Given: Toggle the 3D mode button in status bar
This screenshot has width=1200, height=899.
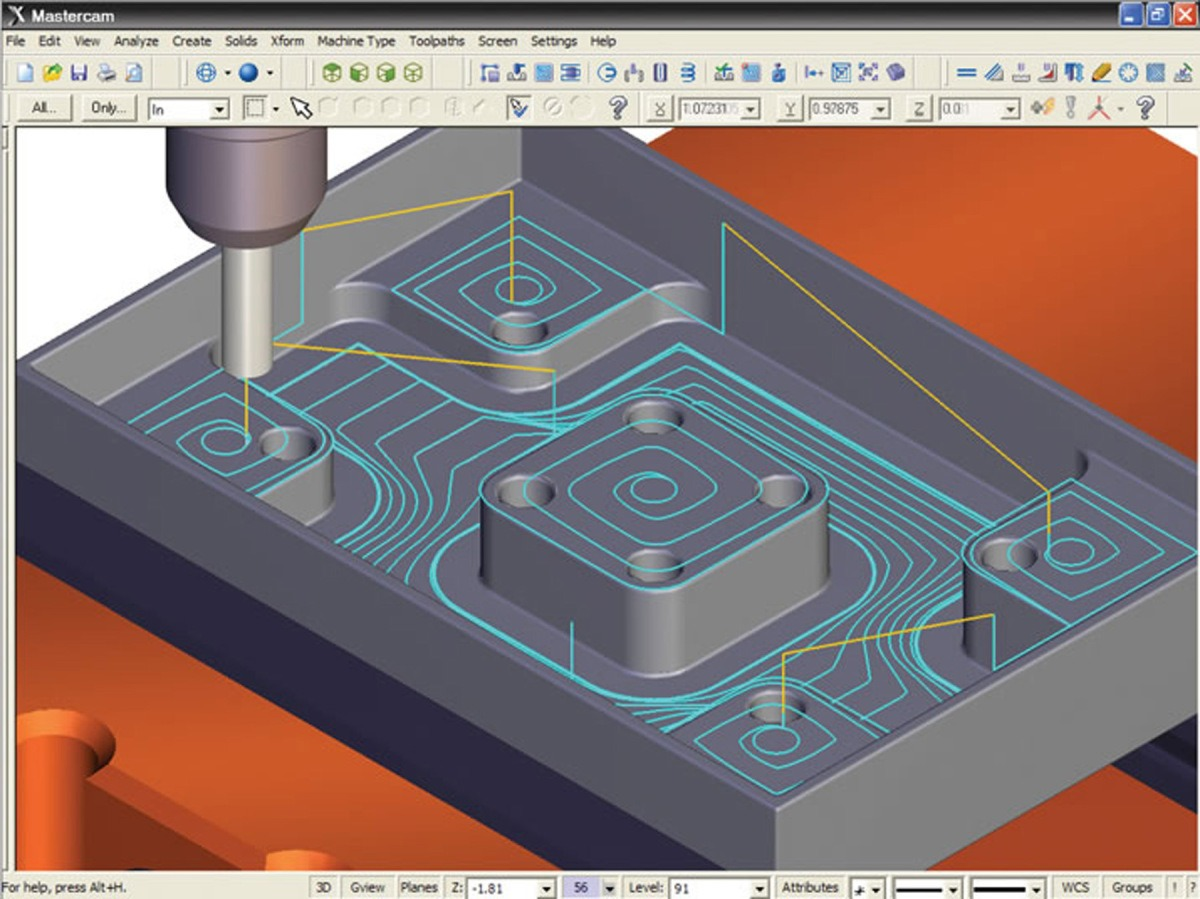Looking at the screenshot, I should click(323, 887).
